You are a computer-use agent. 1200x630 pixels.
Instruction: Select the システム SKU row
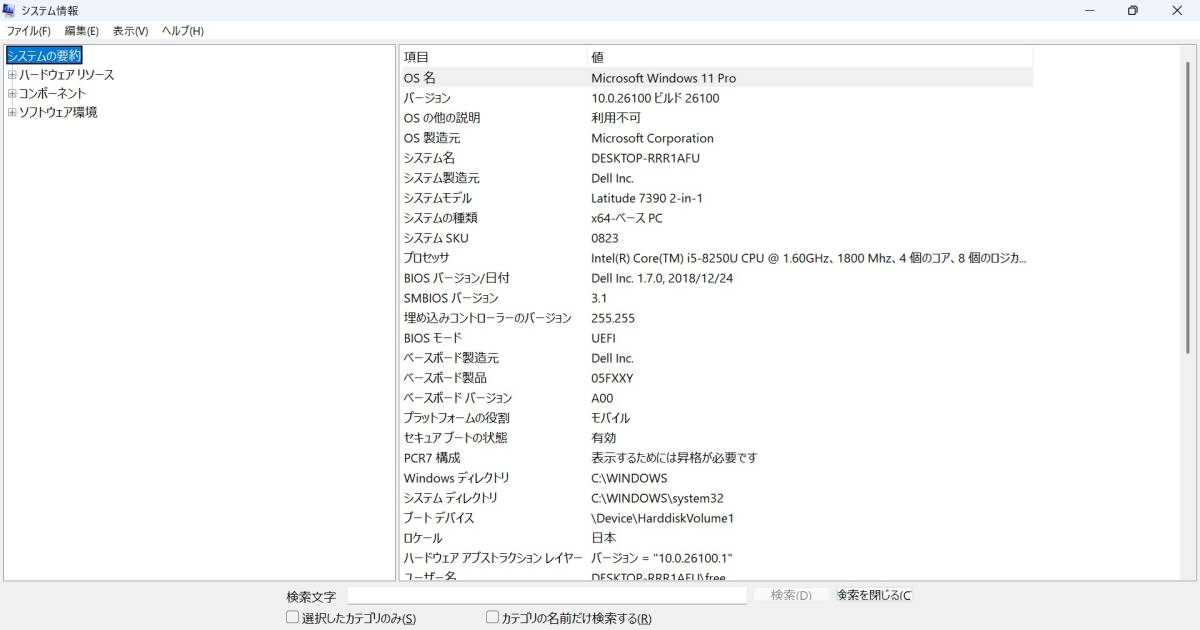(x=716, y=238)
